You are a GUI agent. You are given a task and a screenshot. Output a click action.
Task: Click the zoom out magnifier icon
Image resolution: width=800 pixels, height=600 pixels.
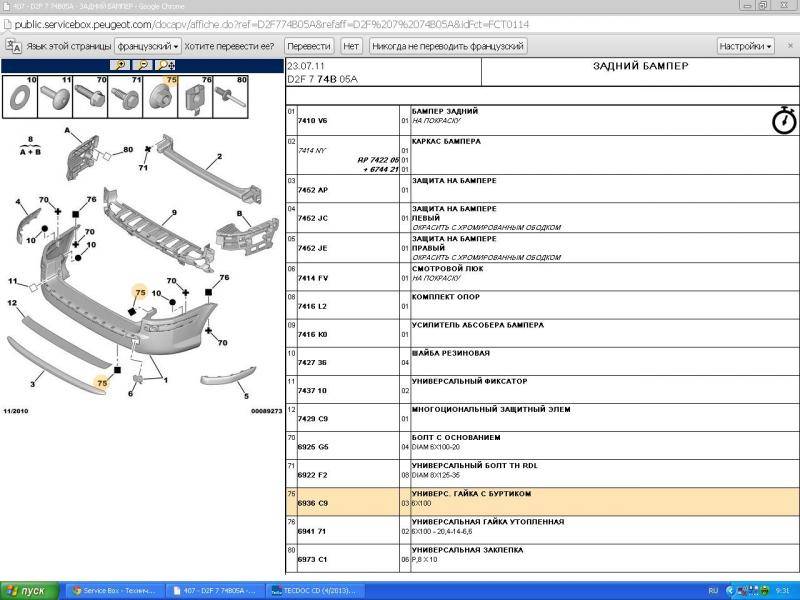coord(142,65)
